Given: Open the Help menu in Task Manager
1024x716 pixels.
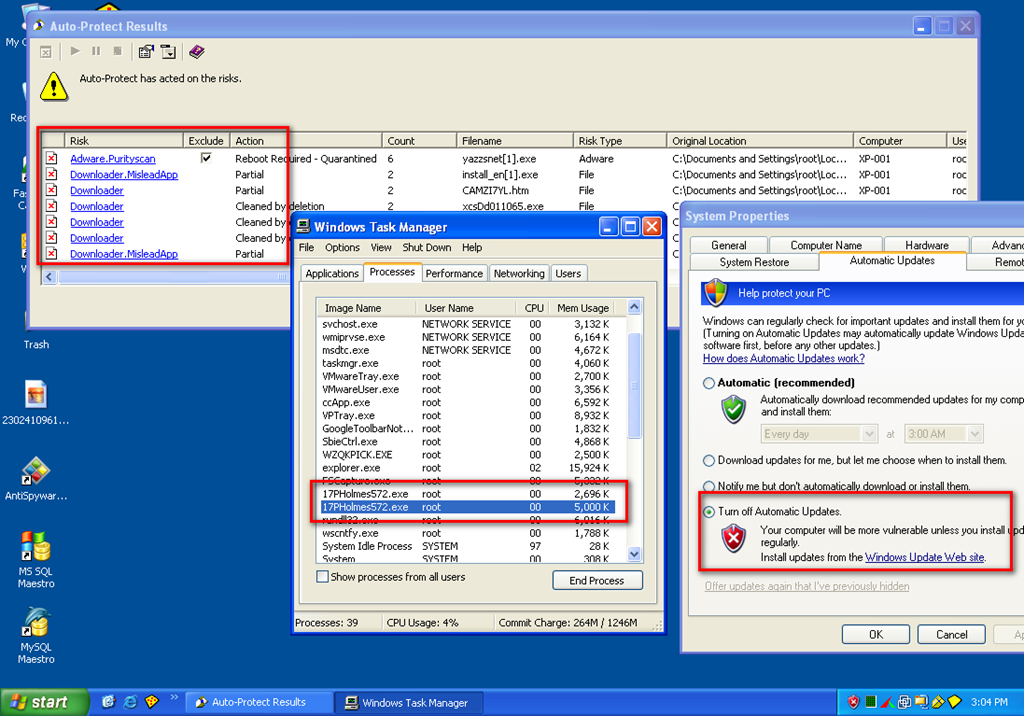Looking at the screenshot, I should tap(472, 248).
